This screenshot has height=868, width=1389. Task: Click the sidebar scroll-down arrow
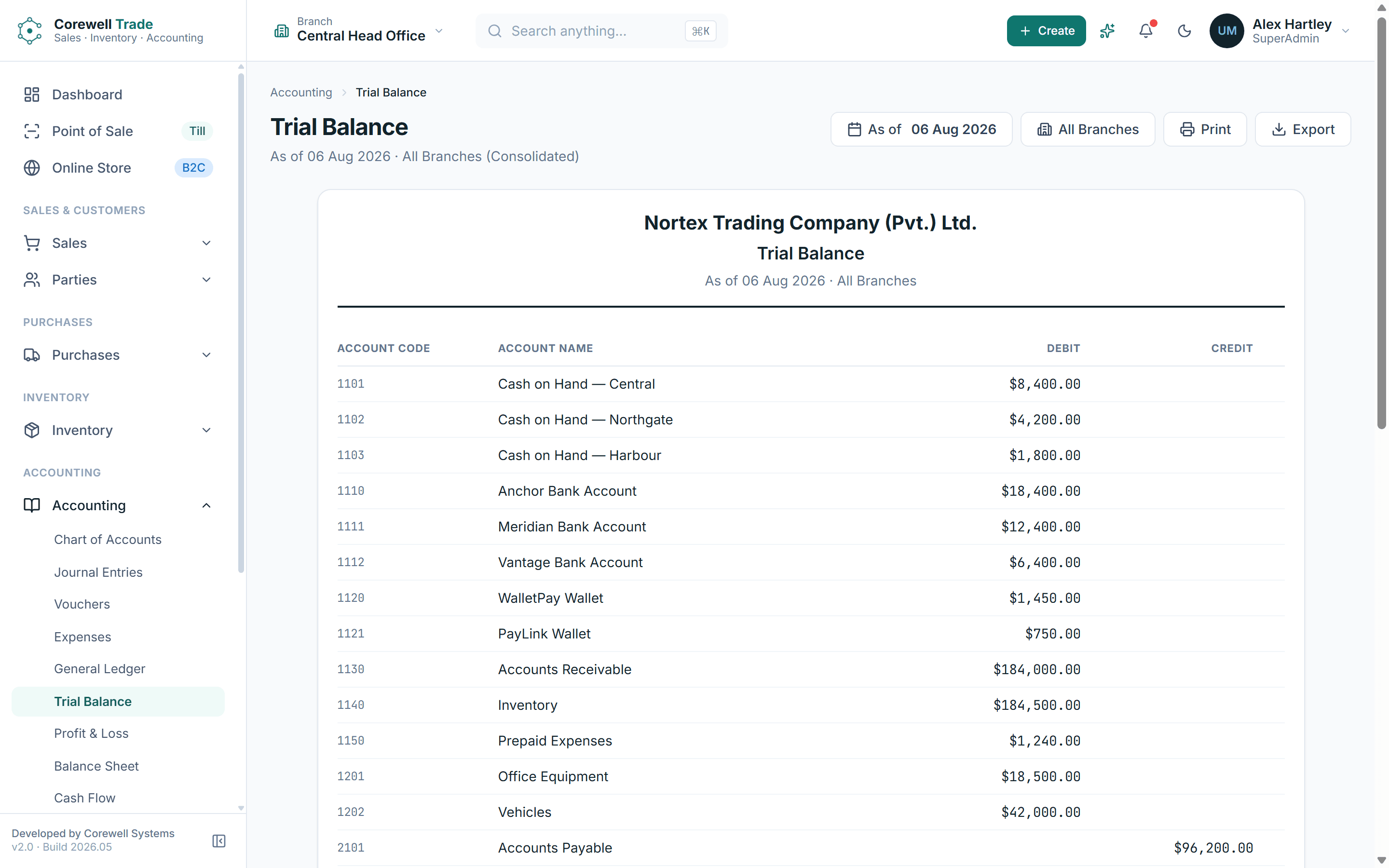point(241,808)
